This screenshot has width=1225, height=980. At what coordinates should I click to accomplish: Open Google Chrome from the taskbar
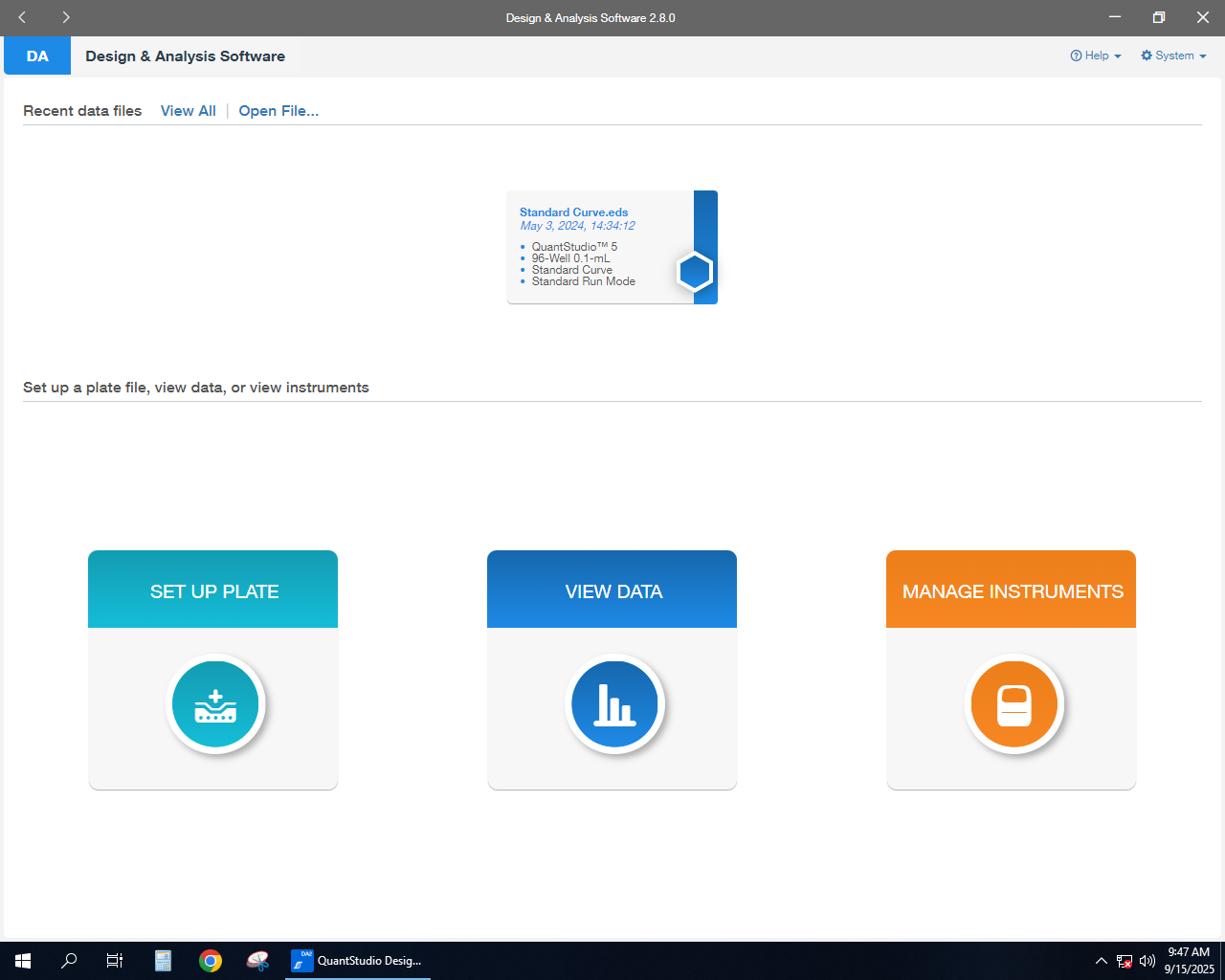(x=211, y=961)
